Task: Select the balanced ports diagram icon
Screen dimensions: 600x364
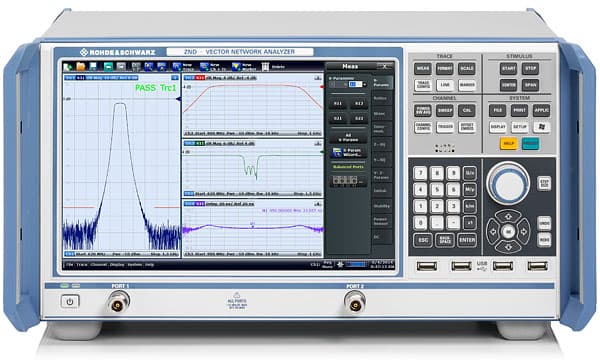Action: click(x=345, y=180)
